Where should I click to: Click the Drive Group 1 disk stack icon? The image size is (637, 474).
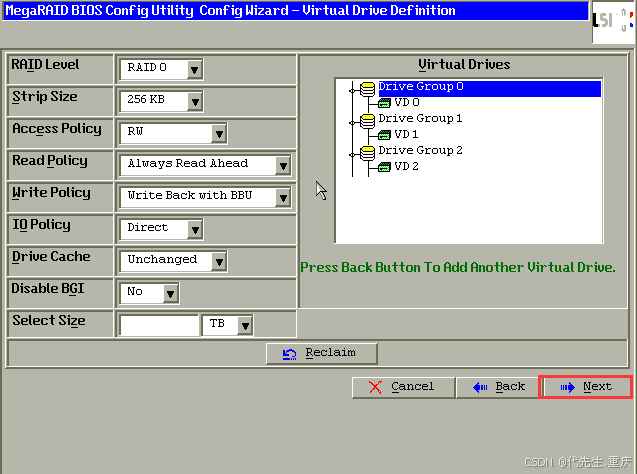[x=368, y=121]
